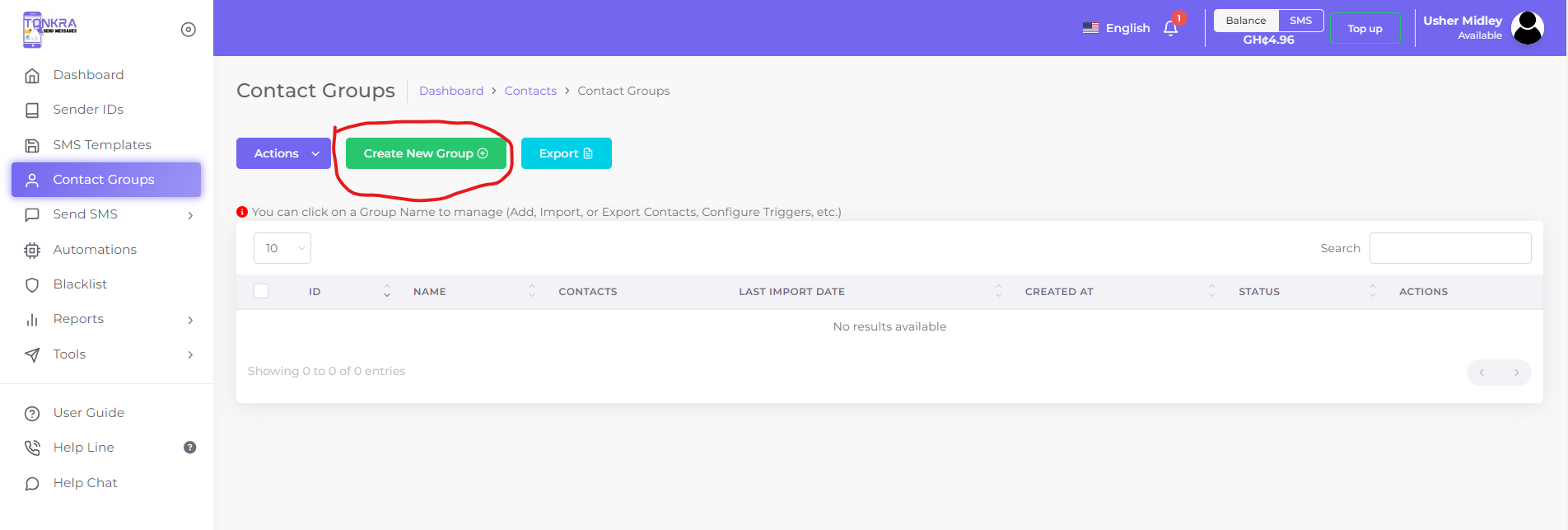This screenshot has height=530, width=1568.
Task: Switch balance view to SMS
Action: 1300,21
